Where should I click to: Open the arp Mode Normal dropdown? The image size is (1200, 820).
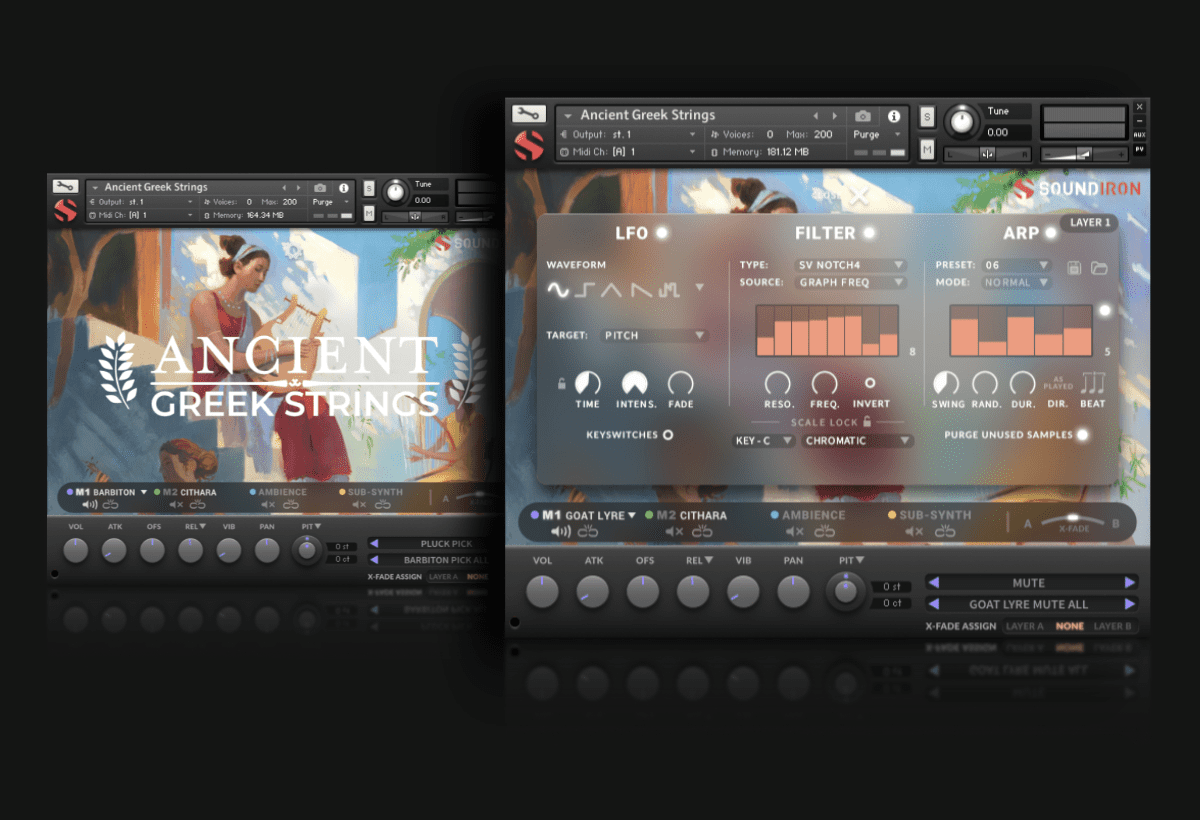1016,283
